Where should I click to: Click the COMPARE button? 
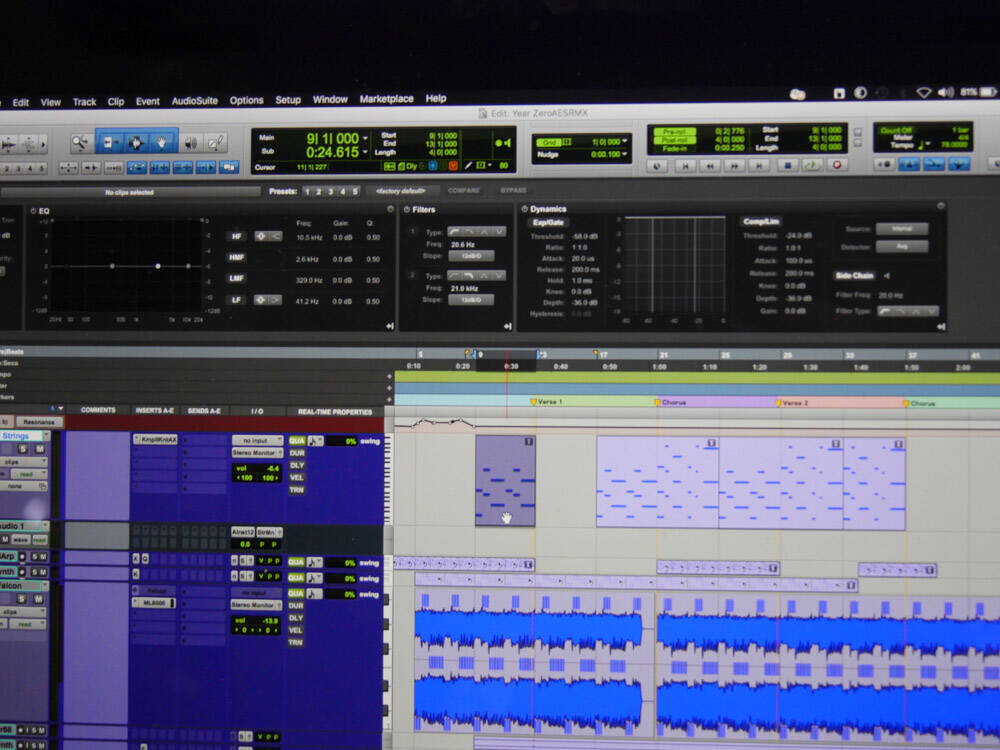tap(464, 190)
